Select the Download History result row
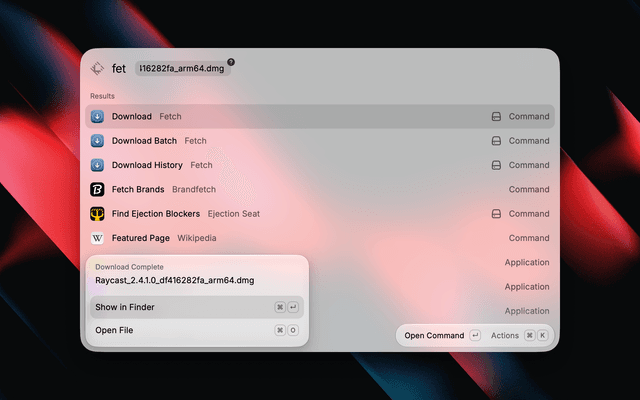 (320, 165)
